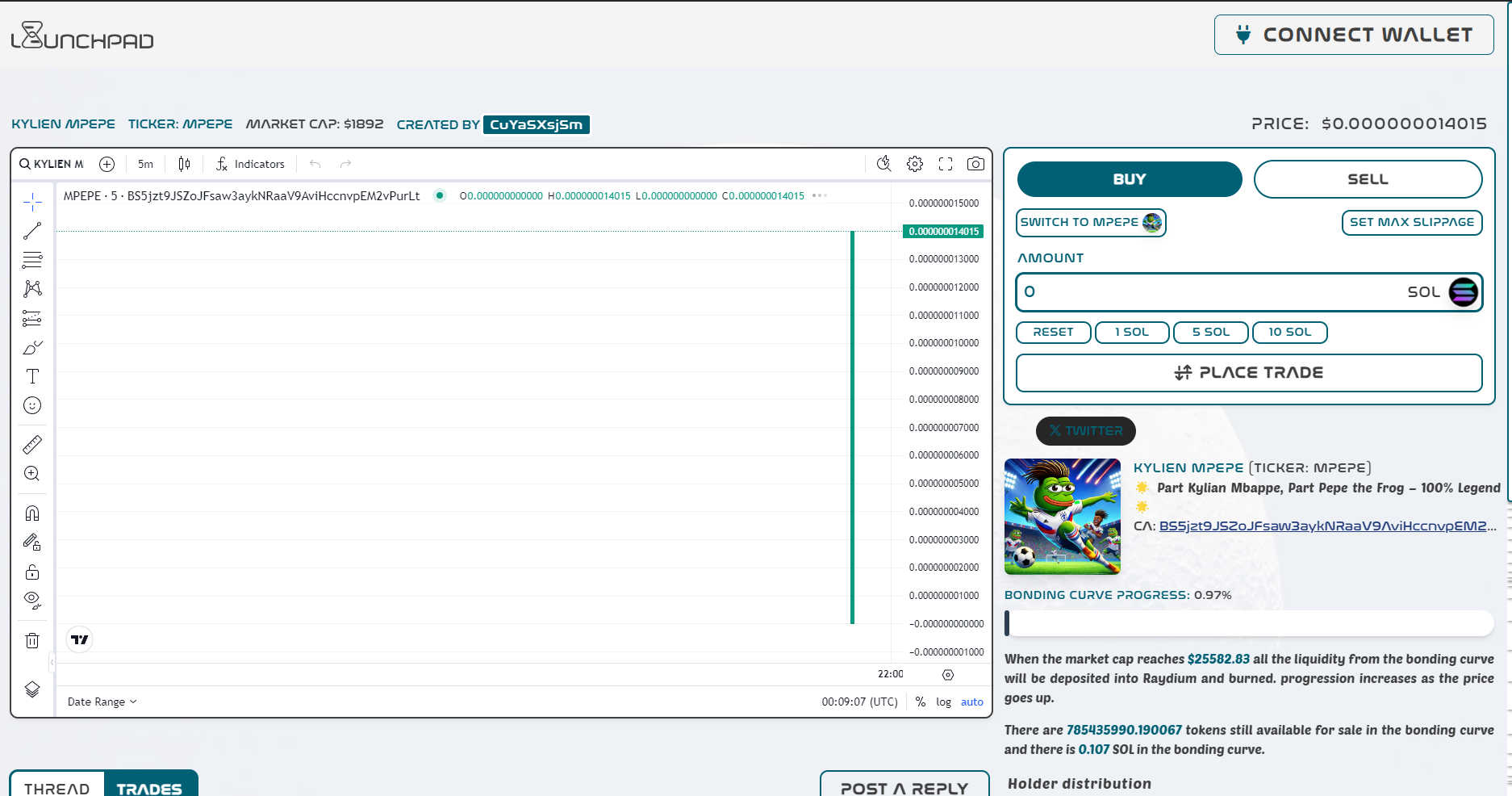
Task: Select the Buy tab
Action: (1130, 179)
